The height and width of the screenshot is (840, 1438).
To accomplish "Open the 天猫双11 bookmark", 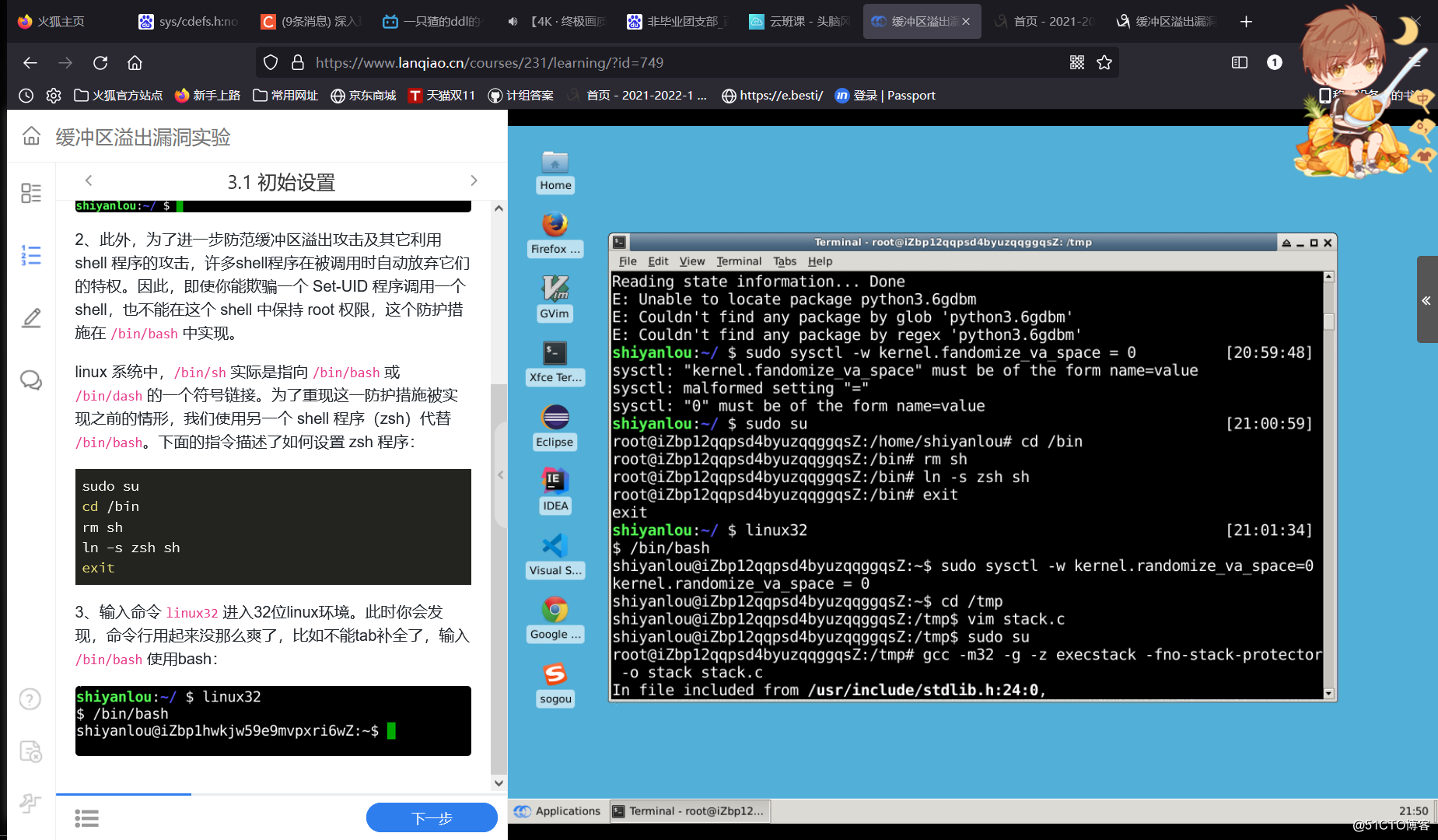I will pyautogui.click(x=441, y=95).
